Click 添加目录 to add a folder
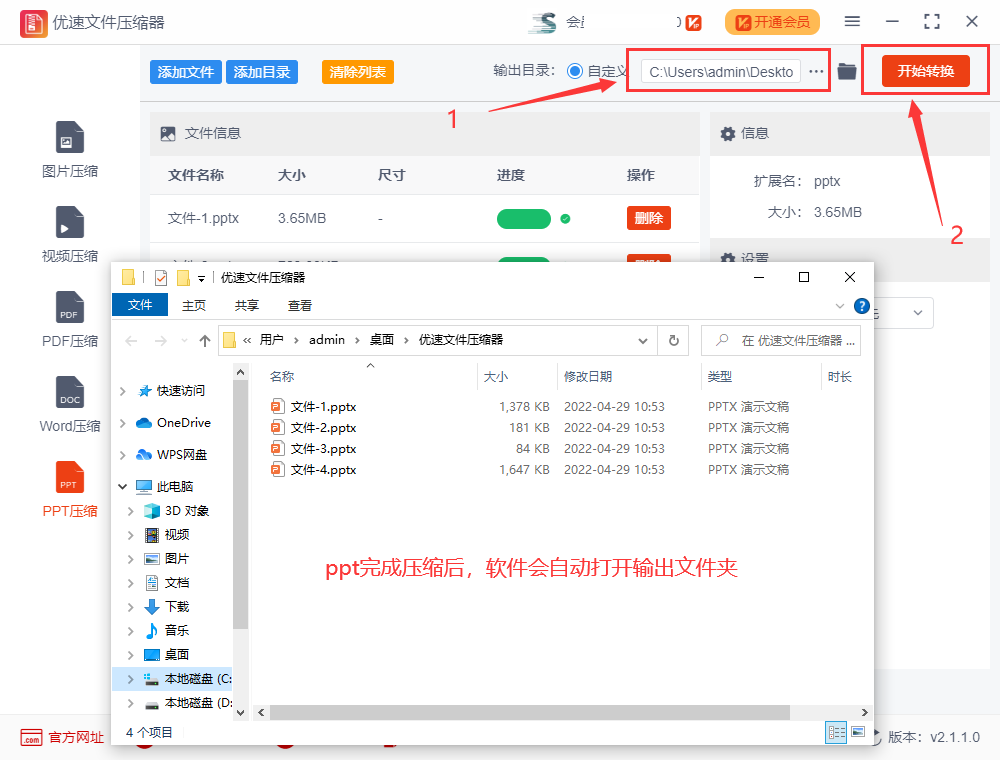This screenshot has height=760, width=1000. coord(261,72)
